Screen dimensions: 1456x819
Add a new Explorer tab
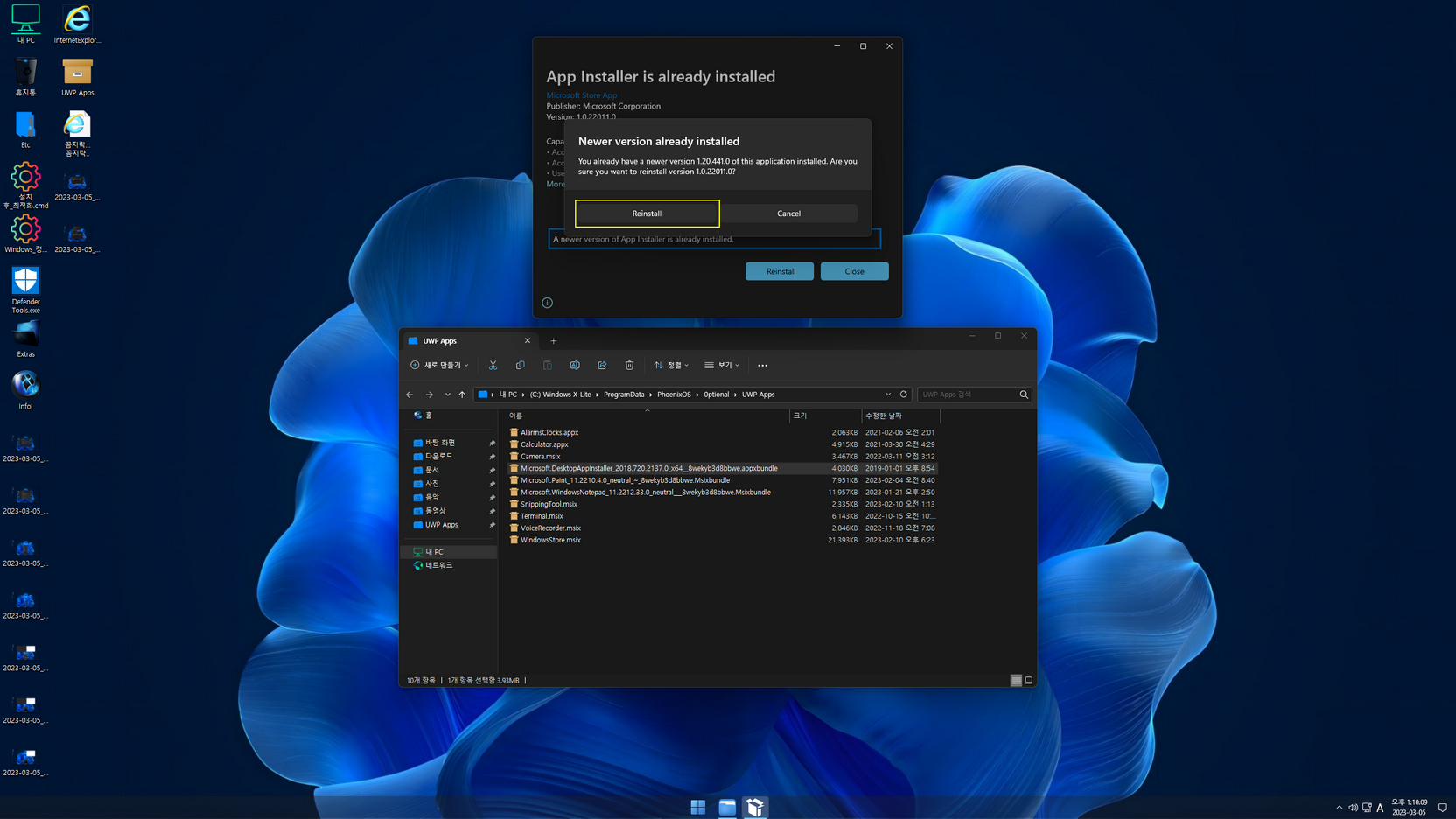(x=554, y=341)
